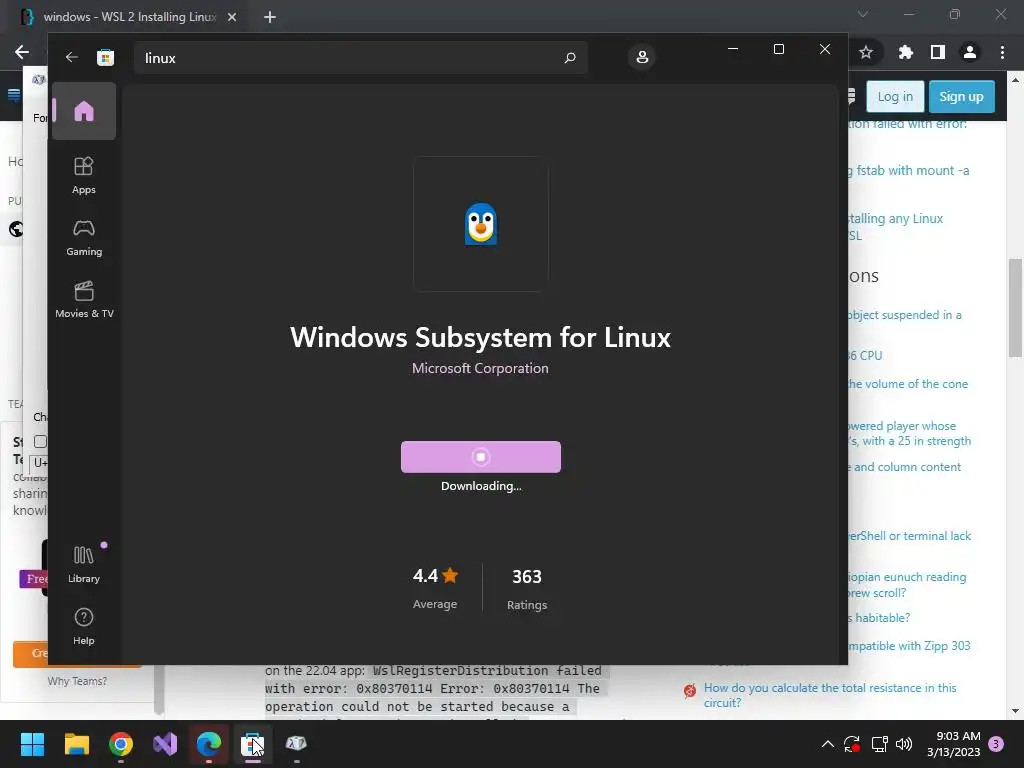Click browser page vertical scrollbar thumb
This screenshot has width=1024, height=768.
(x=1015, y=308)
